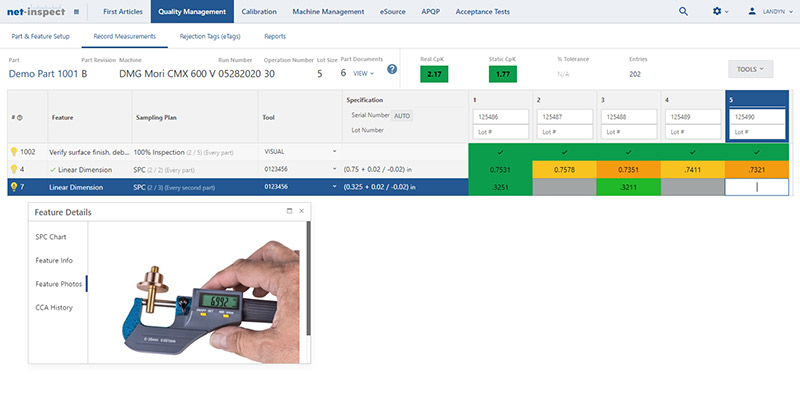
Task: Click the checkmark cell for part 2, feature 1002
Action: tap(564, 152)
